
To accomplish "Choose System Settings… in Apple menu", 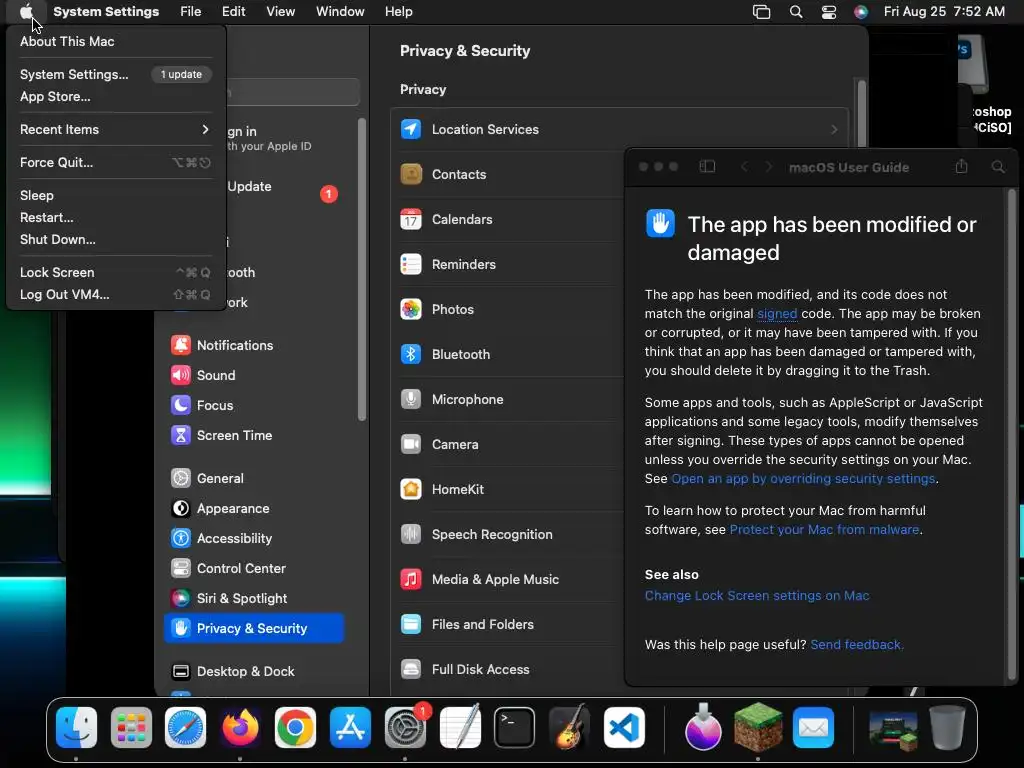I will coord(116,74).
